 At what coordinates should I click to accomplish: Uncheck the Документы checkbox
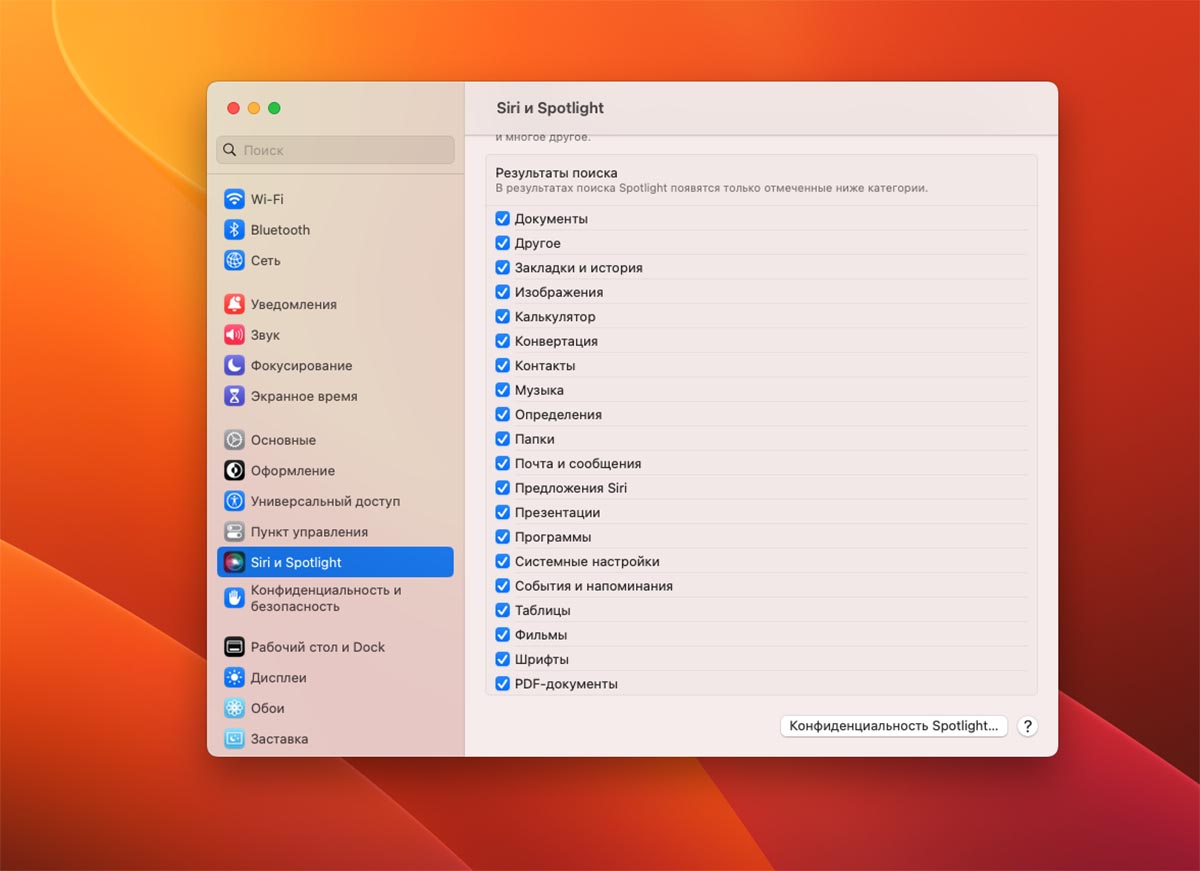503,219
